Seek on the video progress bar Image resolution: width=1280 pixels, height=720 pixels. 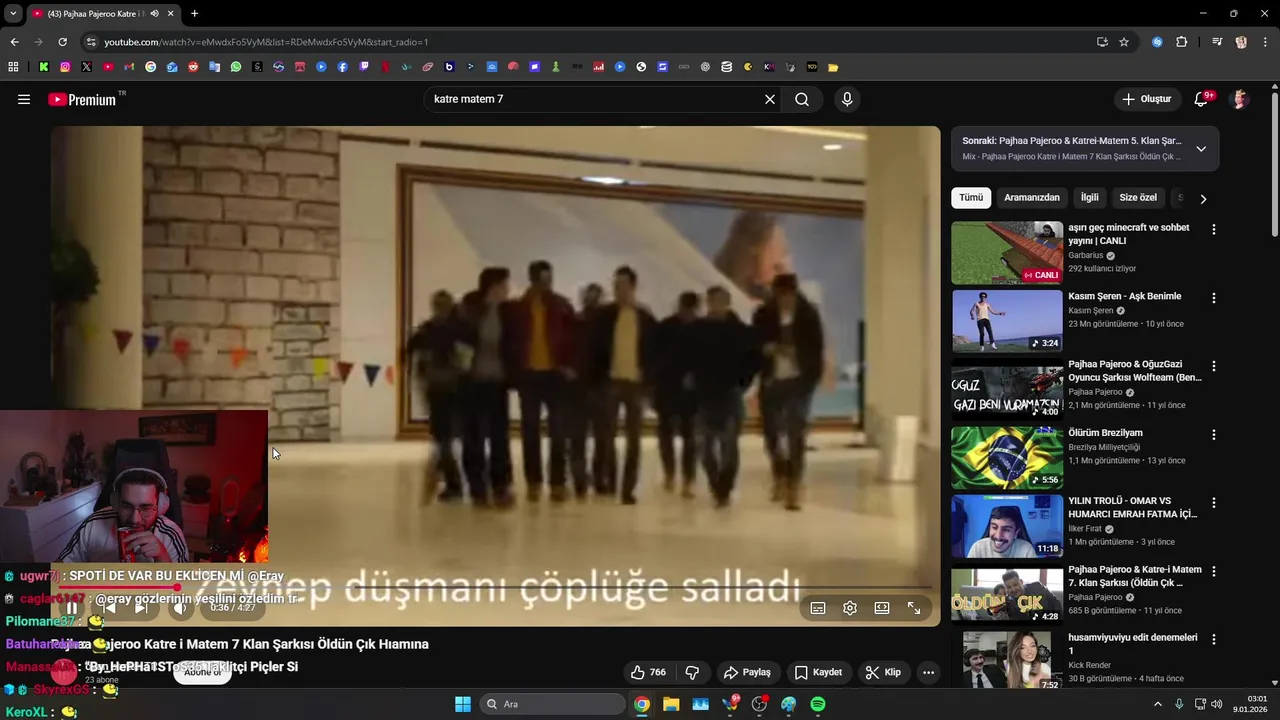click(x=495, y=588)
